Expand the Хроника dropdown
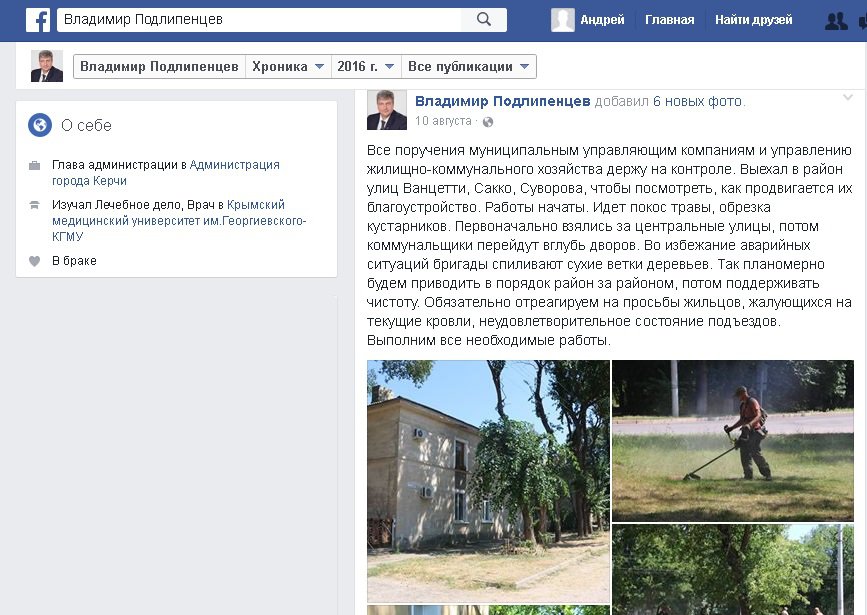The height and width of the screenshot is (615, 867). [x=288, y=66]
